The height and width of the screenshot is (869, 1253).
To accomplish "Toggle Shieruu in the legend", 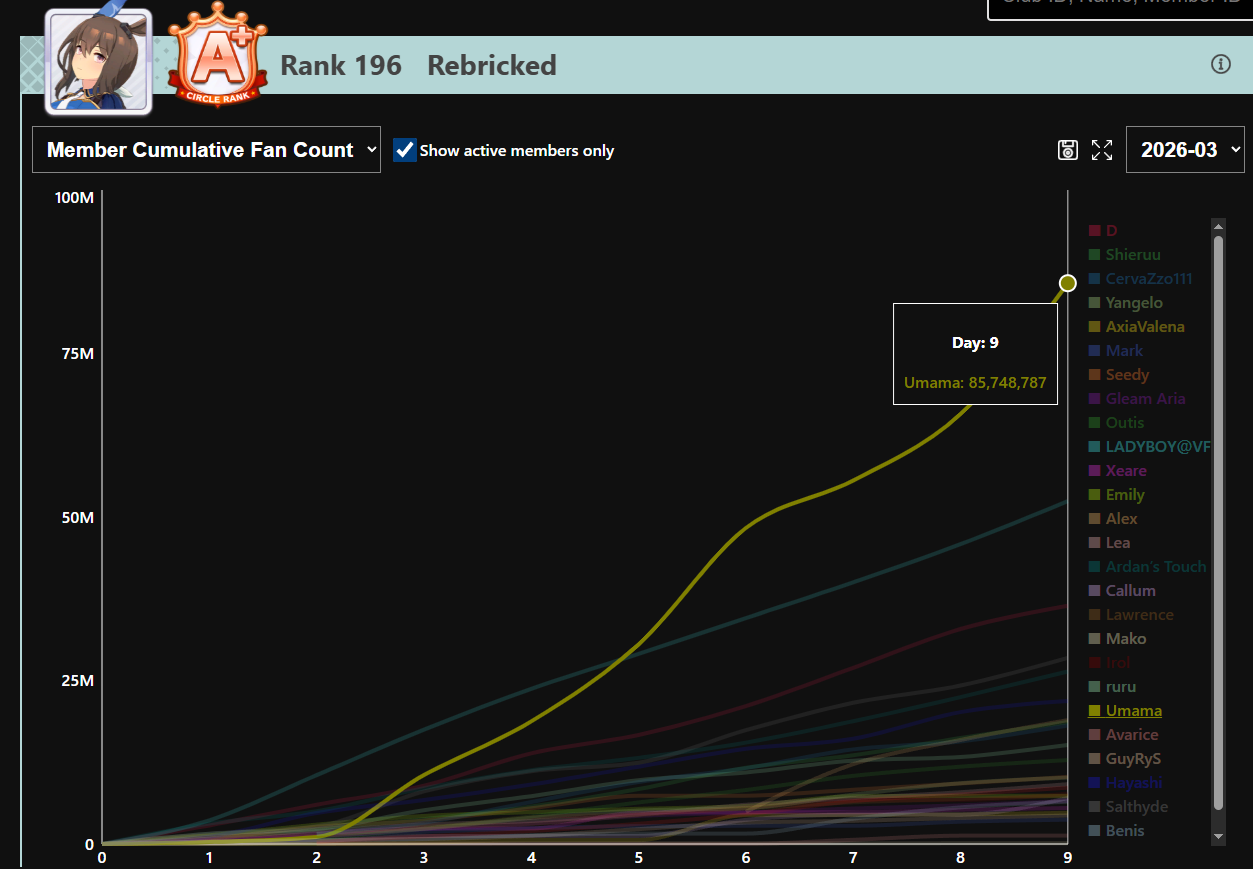I will tap(1125, 255).
